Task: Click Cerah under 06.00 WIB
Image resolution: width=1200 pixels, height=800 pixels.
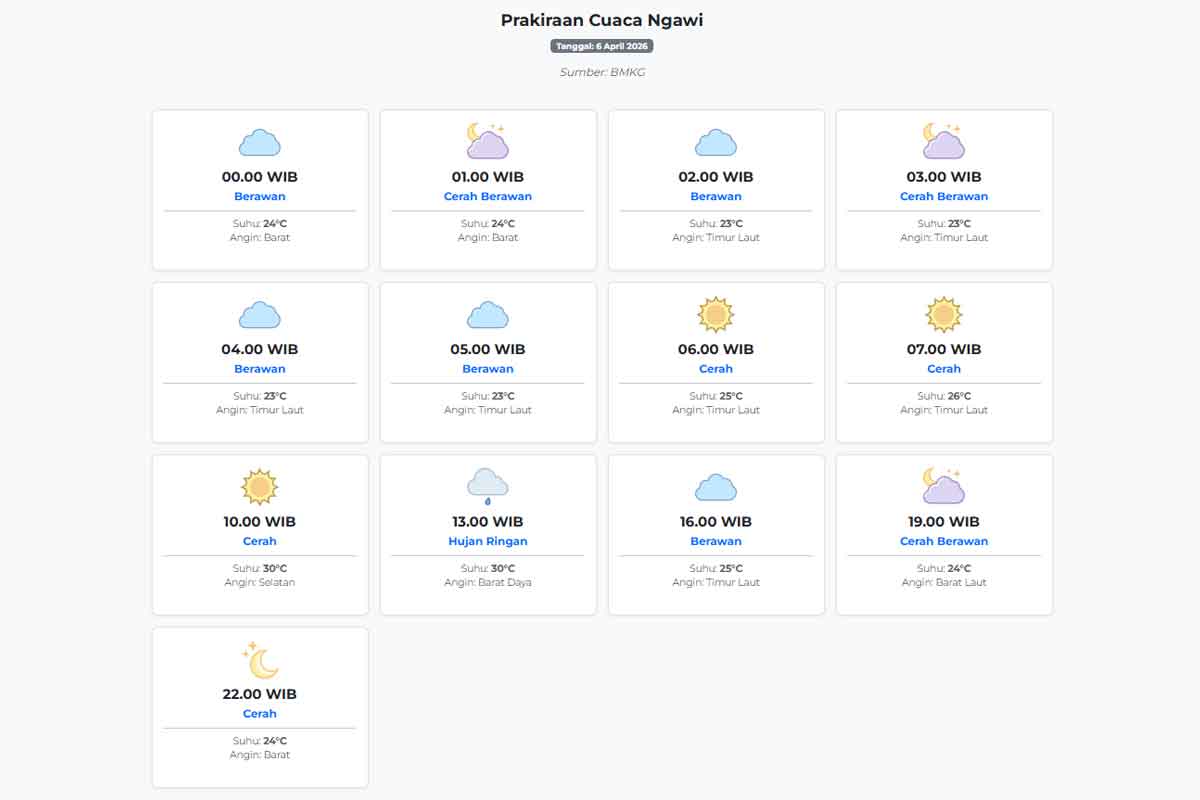Action: point(716,369)
